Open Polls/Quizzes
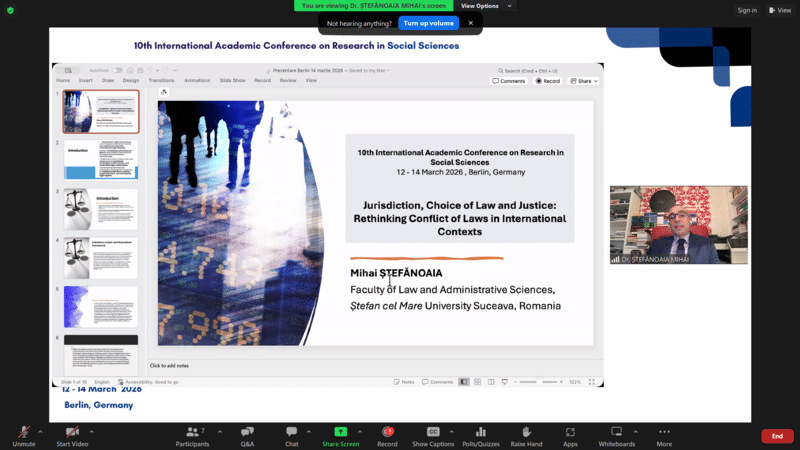Screen dimensions: 800x450 pos(481,436)
